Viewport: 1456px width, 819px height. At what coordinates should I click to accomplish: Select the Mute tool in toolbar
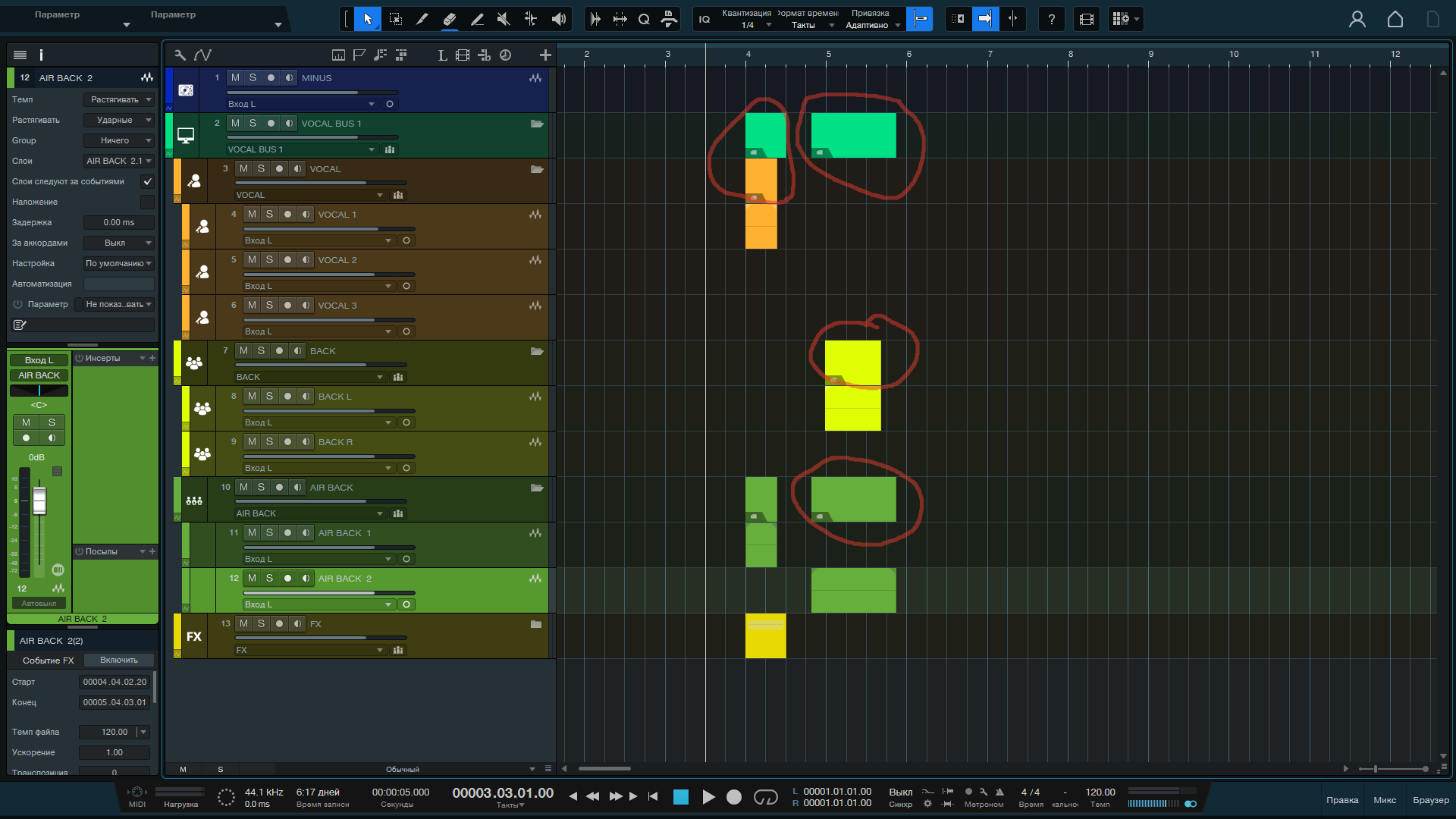pos(504,19)
